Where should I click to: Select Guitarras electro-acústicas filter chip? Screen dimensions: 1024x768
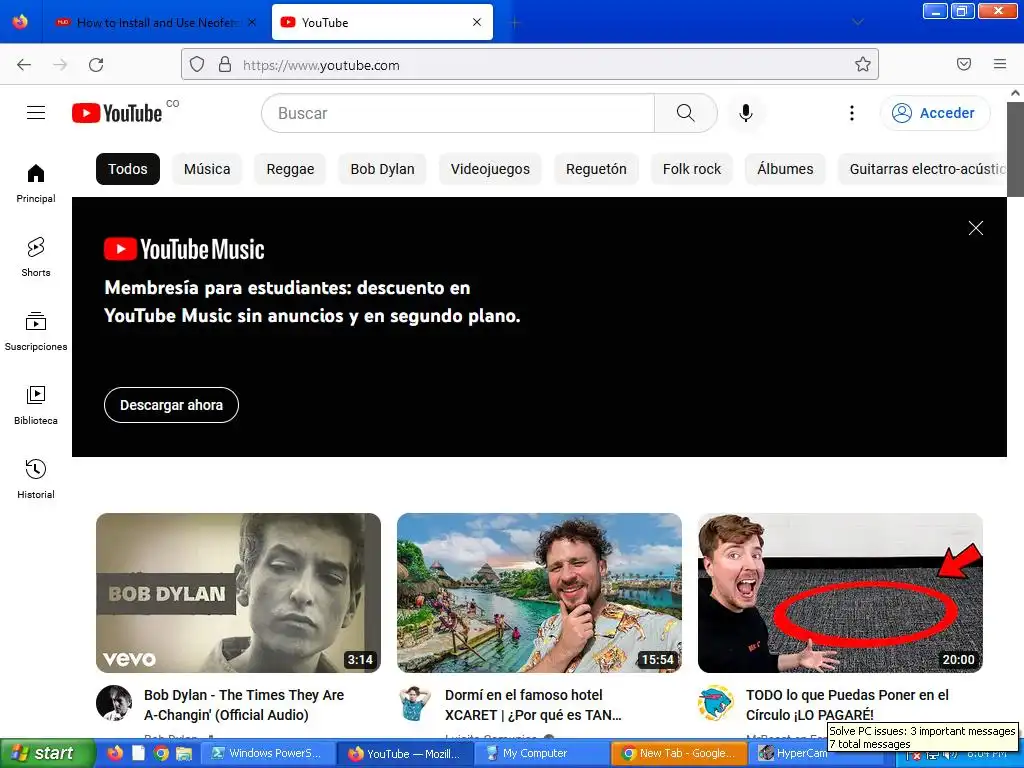tap(923, 169)
